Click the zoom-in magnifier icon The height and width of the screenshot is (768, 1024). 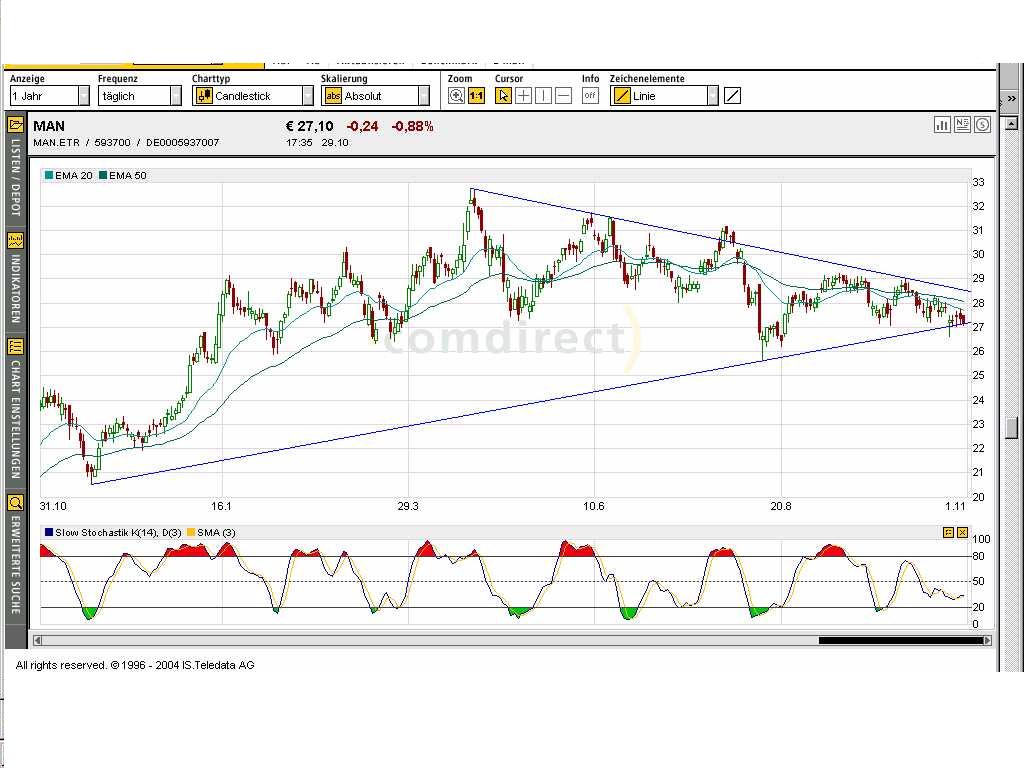click(456, 96)
